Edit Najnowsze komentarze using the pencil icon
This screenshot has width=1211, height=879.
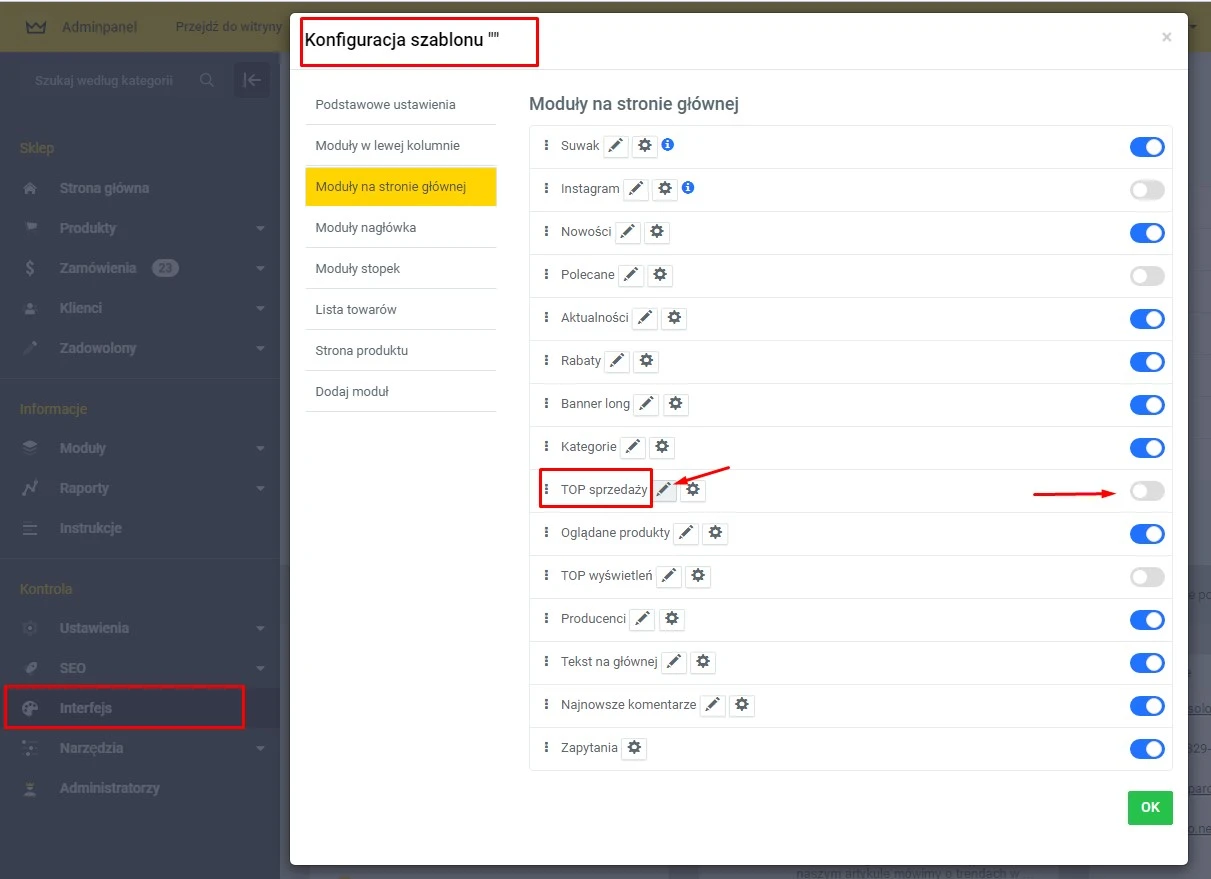[x=712, y=705]
